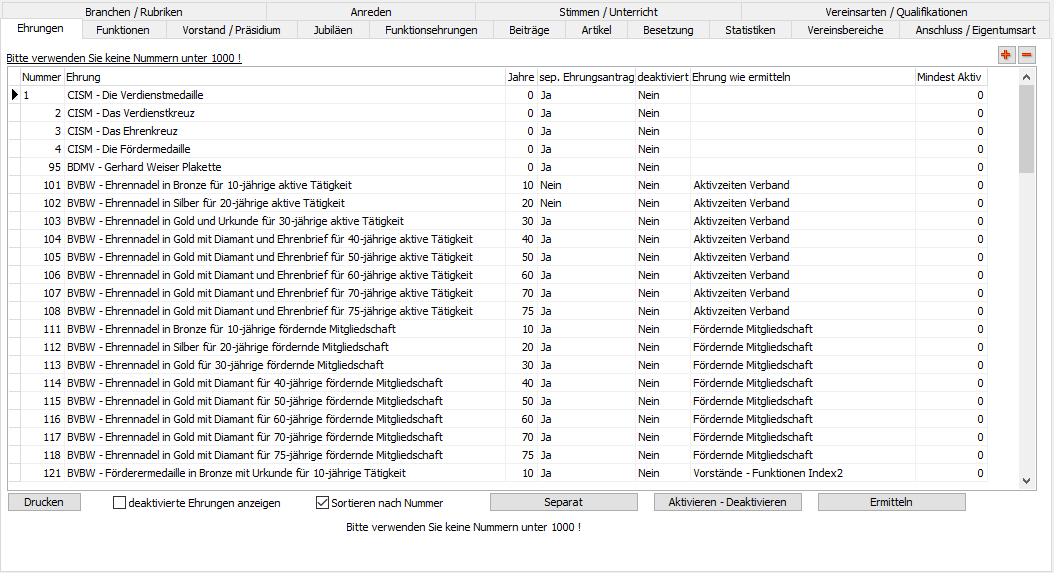Screen dimensions: 1054x573
Task: Open the Beiträge tab
Action: coord(529,30)
